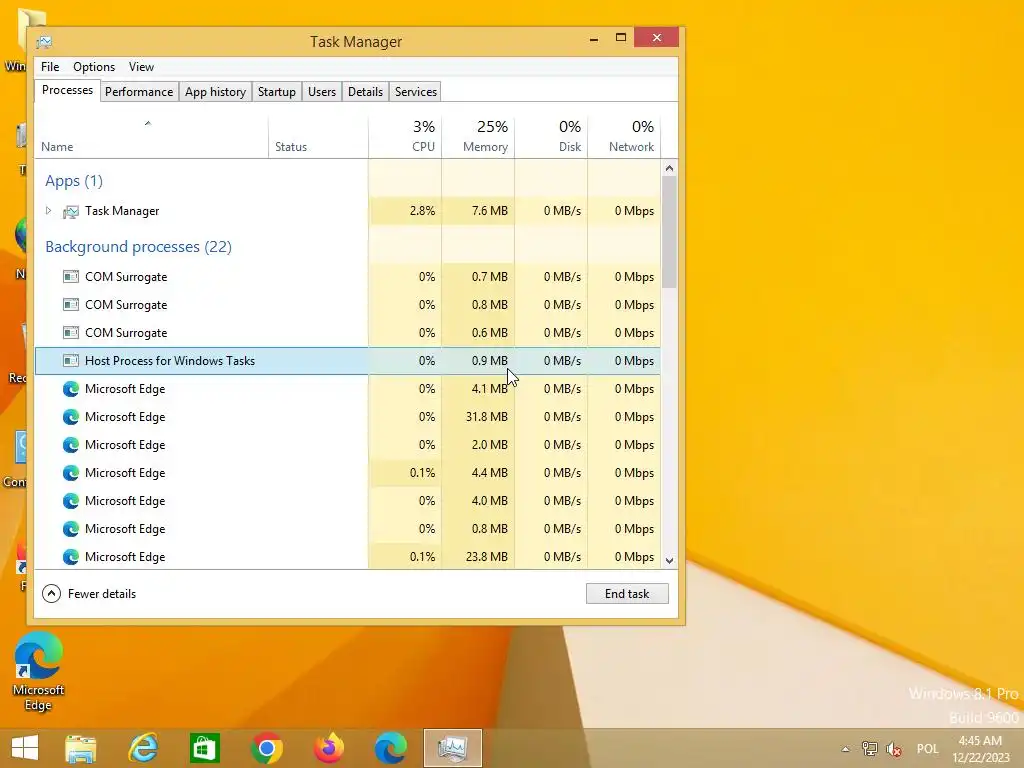Screen dimensions: 1024x768
Task: Click the End task button
Action: tap(627, 594)
